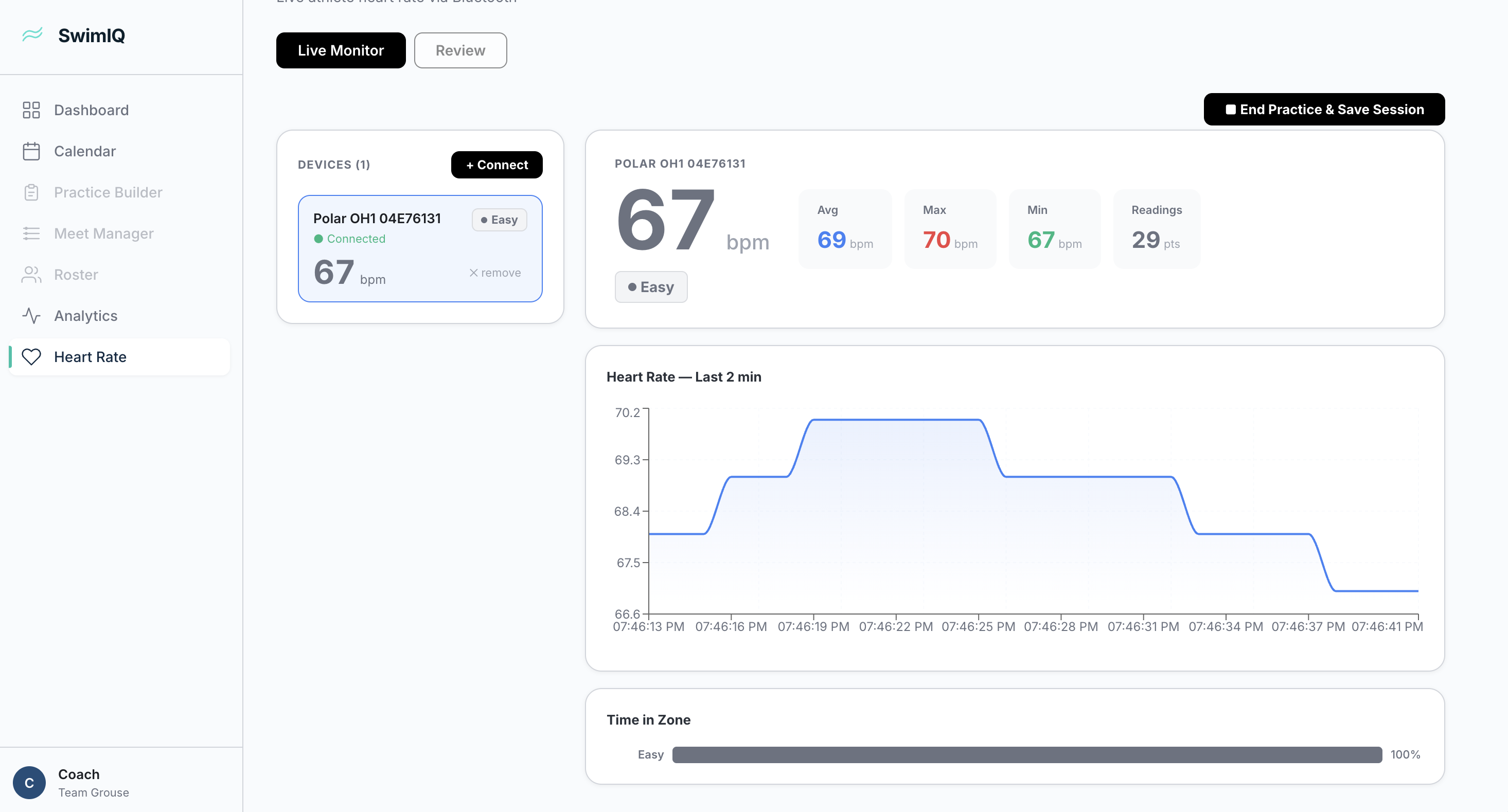Click the heart rate chart peak plateau

pos(896,420)
